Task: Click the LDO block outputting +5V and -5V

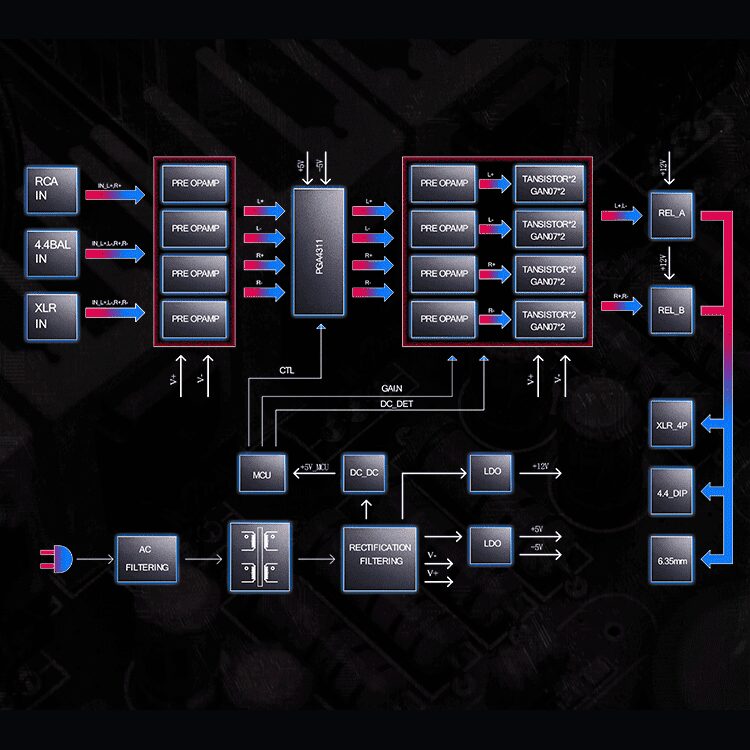Action: point(491,545)
